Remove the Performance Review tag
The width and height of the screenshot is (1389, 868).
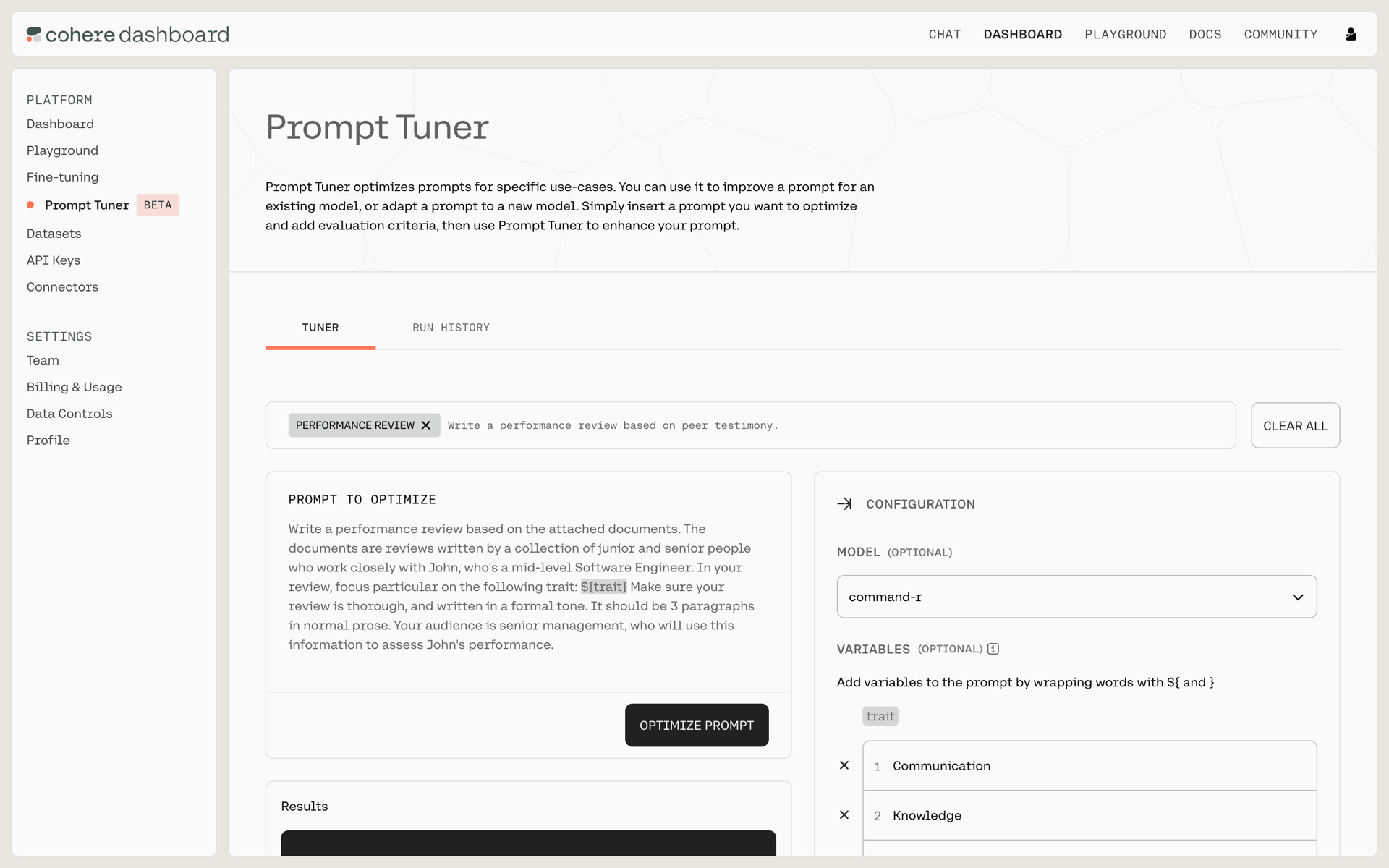425,425
